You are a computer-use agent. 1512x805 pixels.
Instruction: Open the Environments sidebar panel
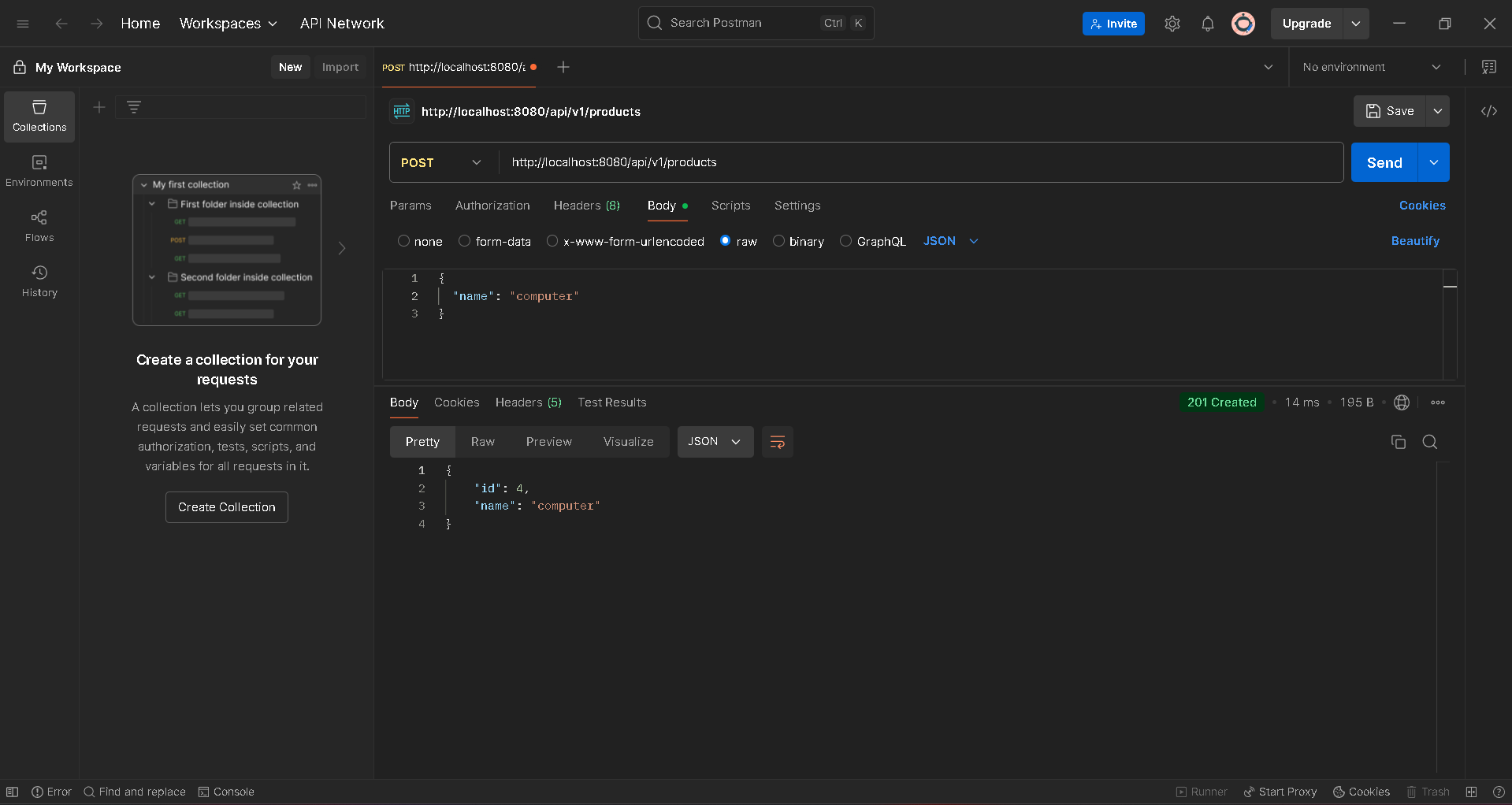pos(39,170)
